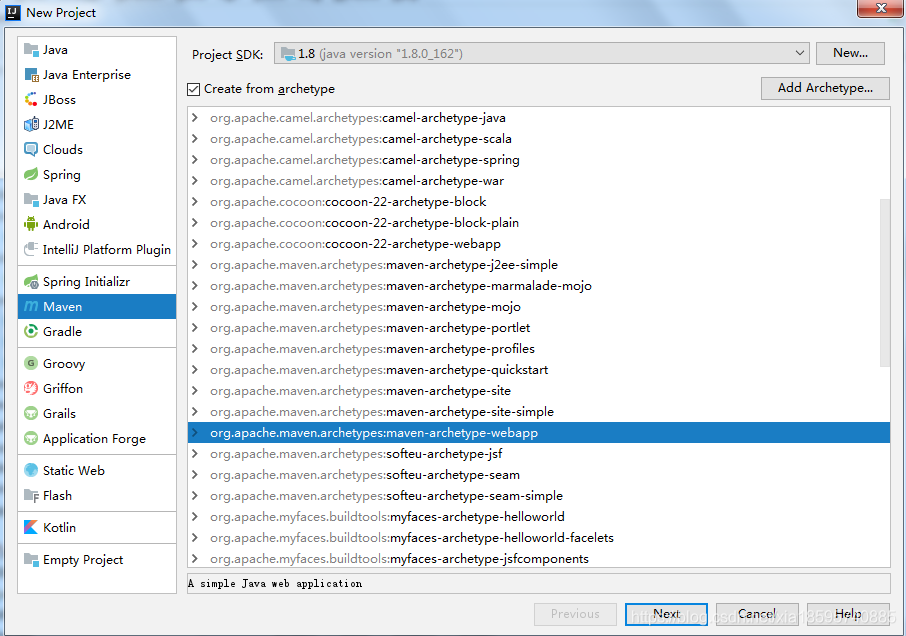Select camel-archetype-war archetype row
This screenshot has width=906, height=636.
539,181
